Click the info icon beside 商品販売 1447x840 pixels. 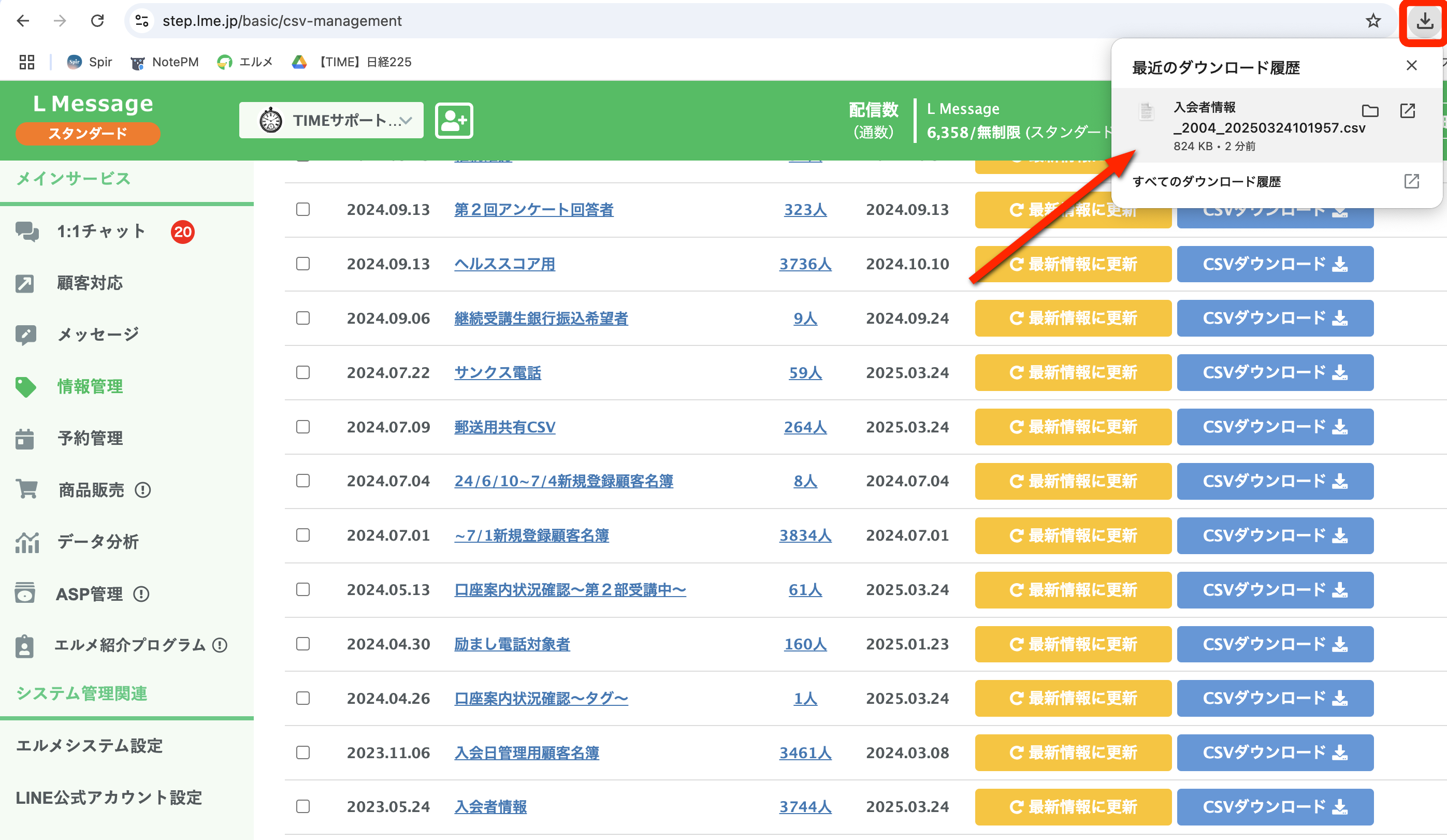pyautogui.click(x=143, y=490)
